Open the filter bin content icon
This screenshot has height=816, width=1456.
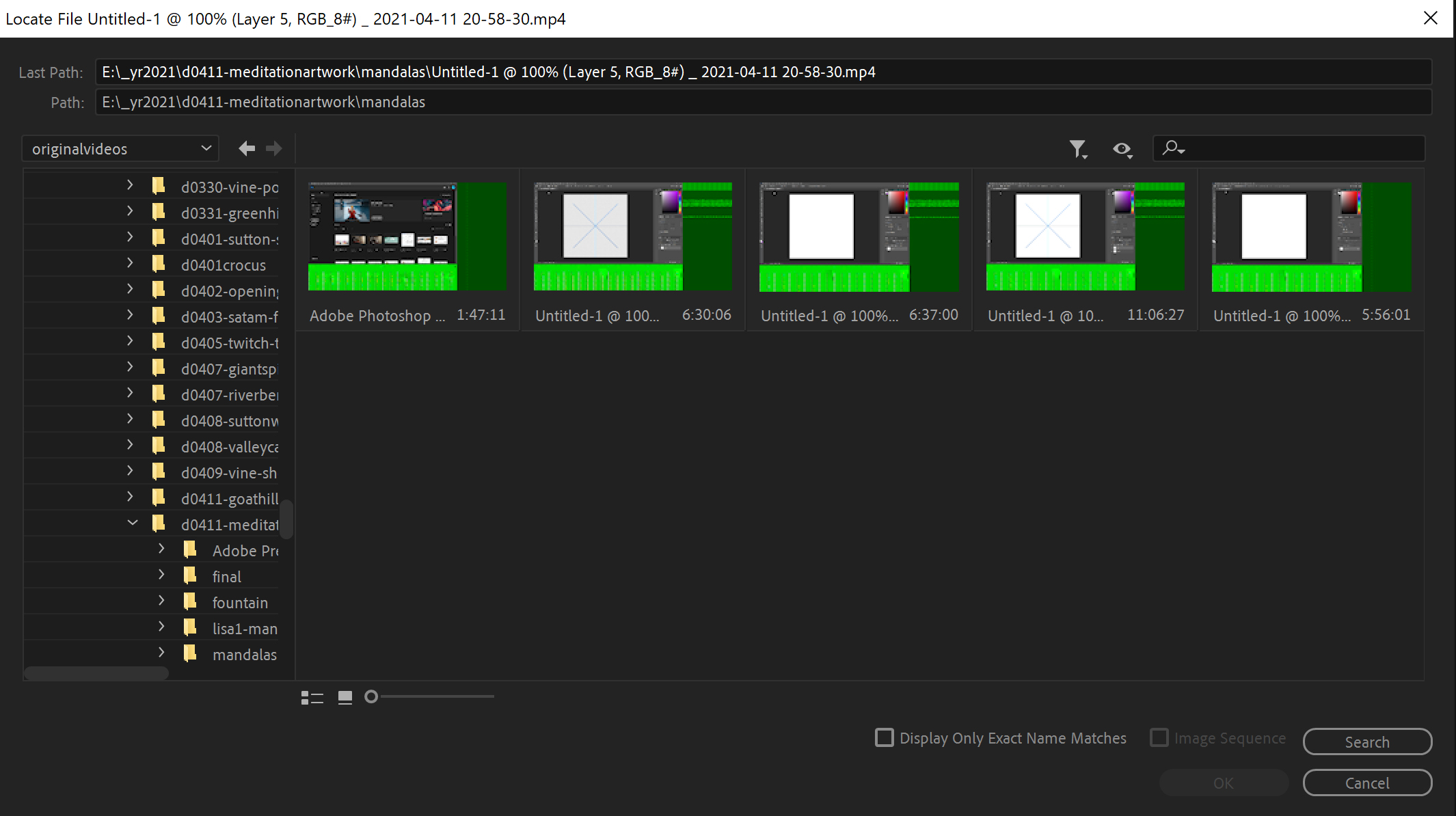click(1078, 148)
